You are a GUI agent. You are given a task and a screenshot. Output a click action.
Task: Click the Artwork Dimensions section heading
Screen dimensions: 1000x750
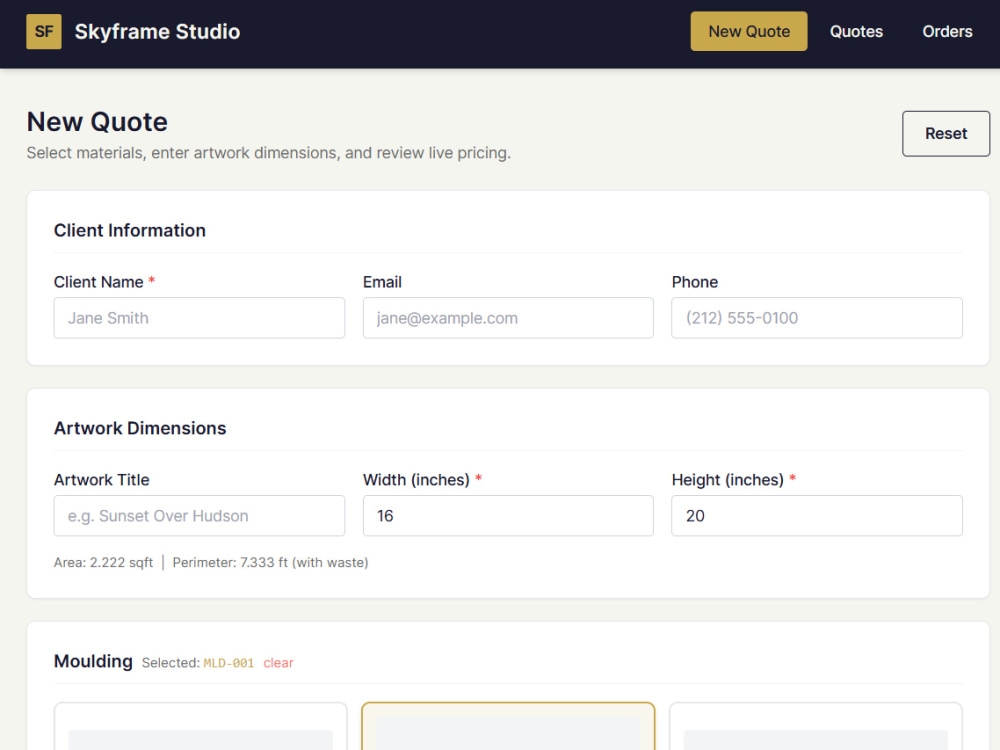tap(140, 428)
